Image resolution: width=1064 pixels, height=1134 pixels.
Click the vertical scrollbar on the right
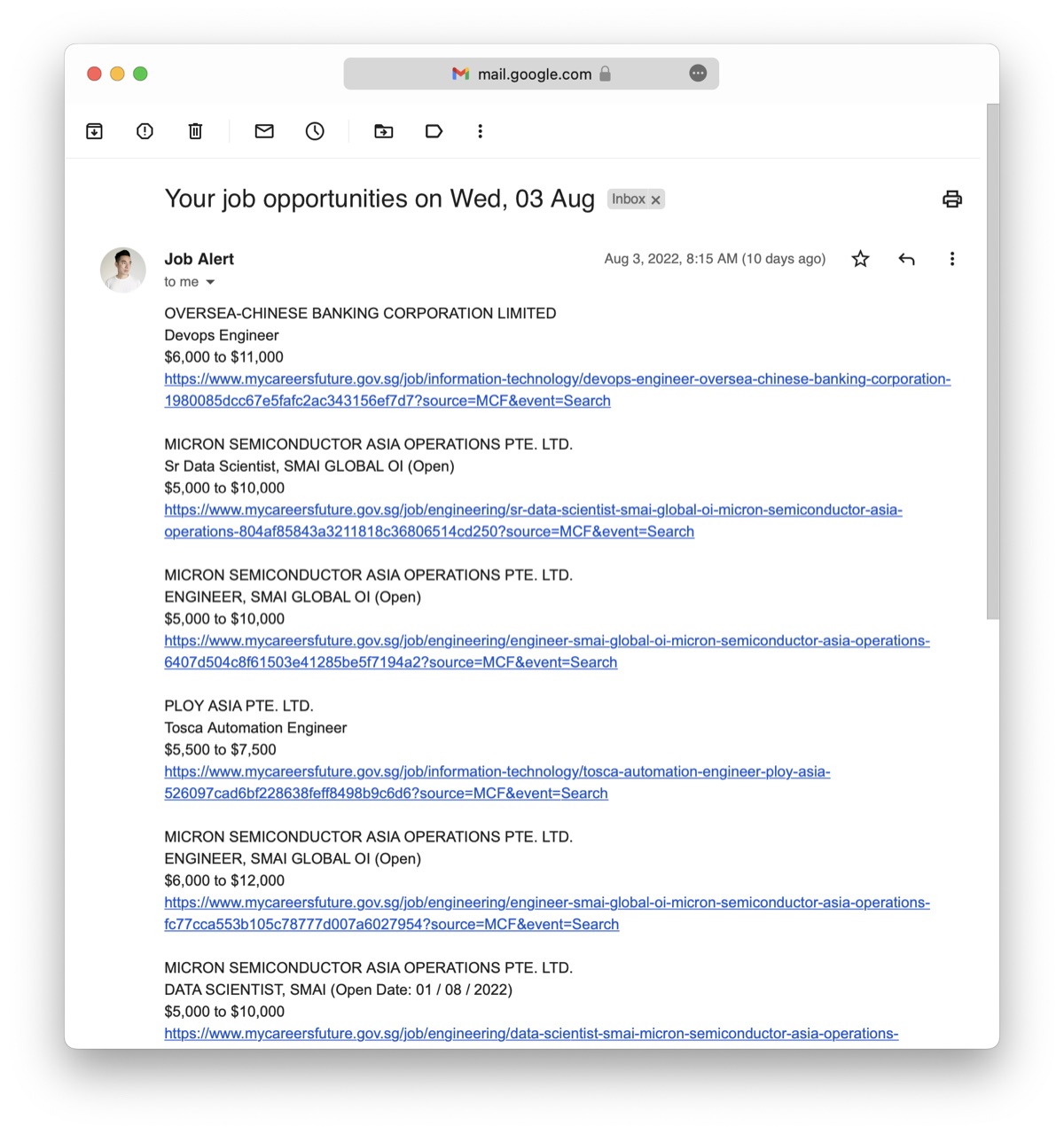[x=992, y=355]
